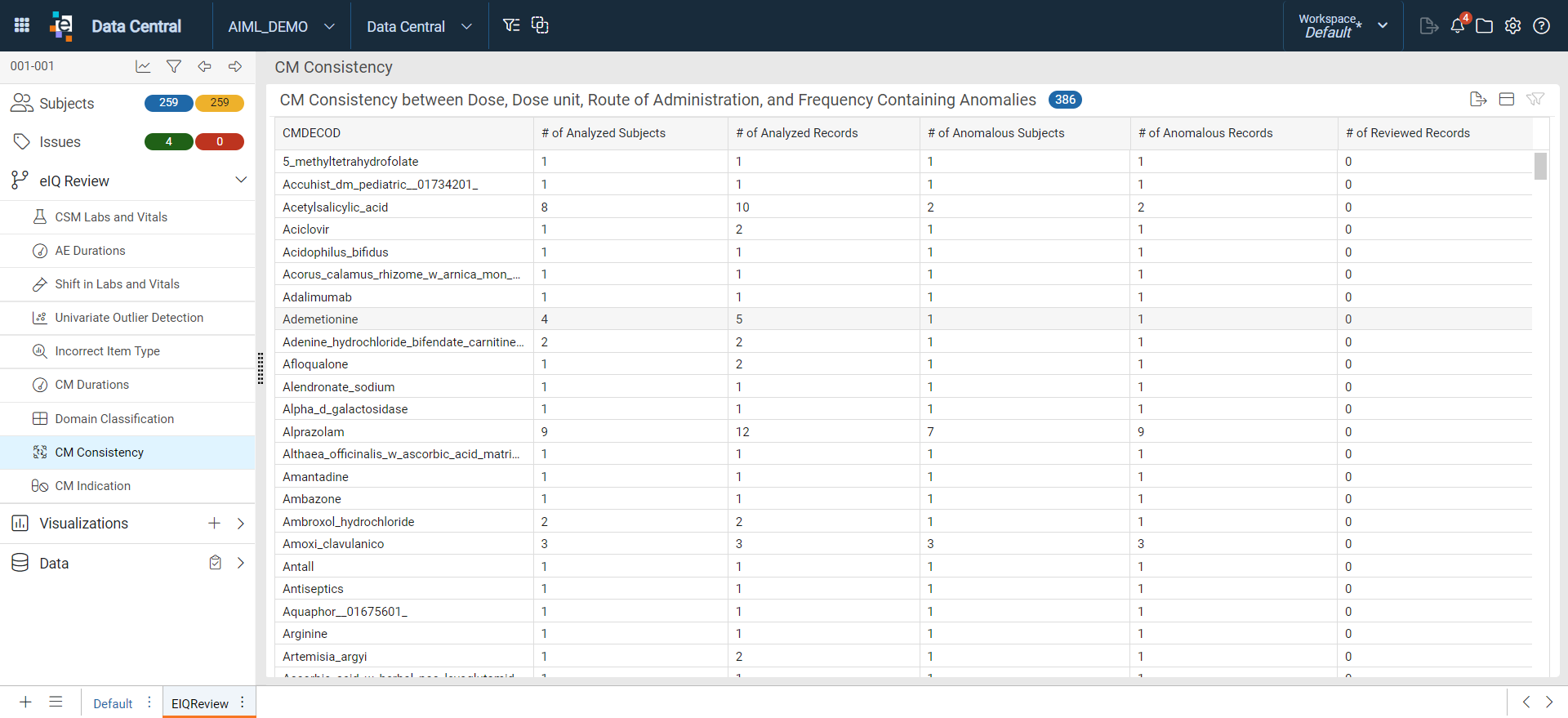The image size is (1568, 718).
Task: Switch to the Default sheet tab
Action: pos(113,703)
